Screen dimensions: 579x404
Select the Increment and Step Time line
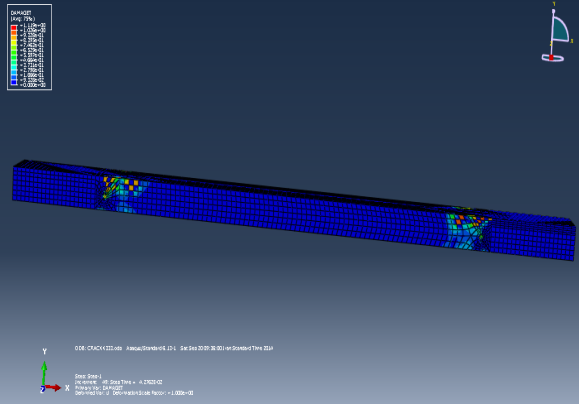(119, 382)
